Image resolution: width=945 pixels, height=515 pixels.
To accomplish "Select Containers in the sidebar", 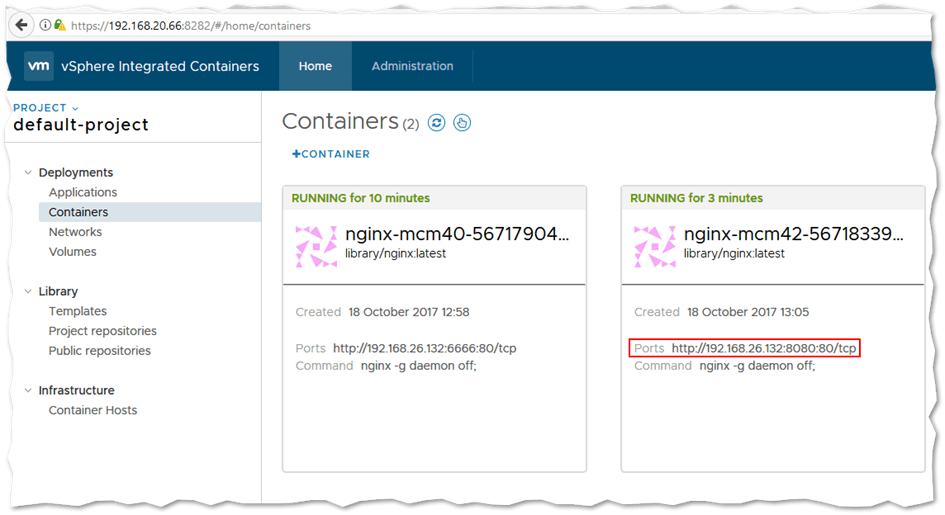I will (x=149, y=212).
